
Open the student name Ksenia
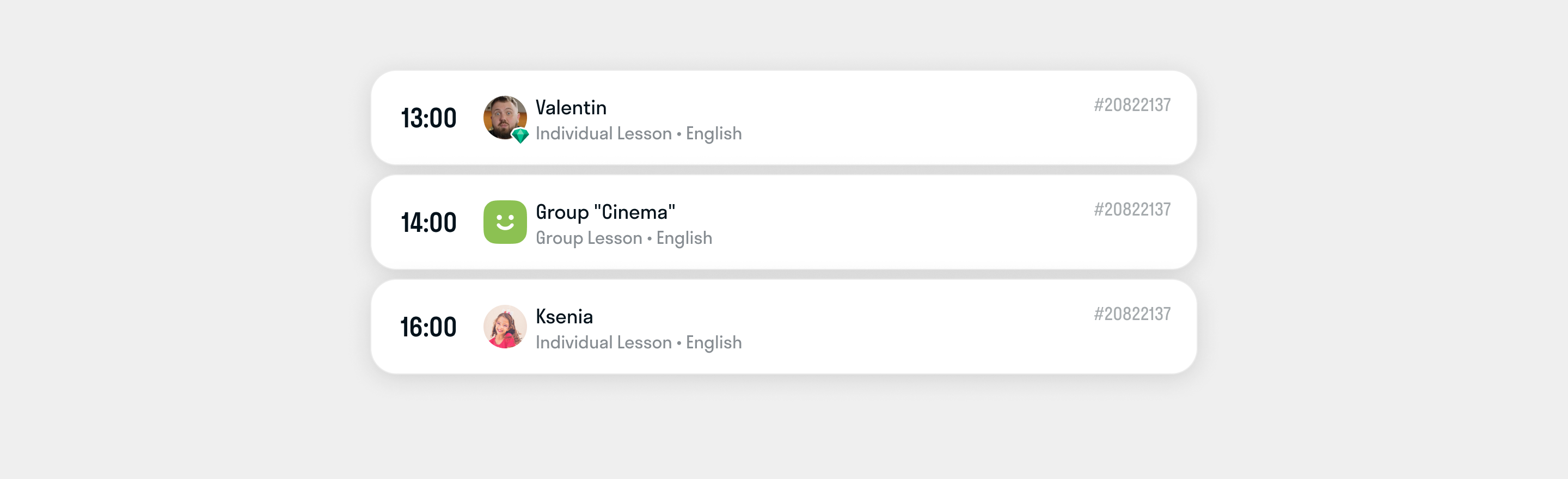pyautogui.click(x=563, y=317)
